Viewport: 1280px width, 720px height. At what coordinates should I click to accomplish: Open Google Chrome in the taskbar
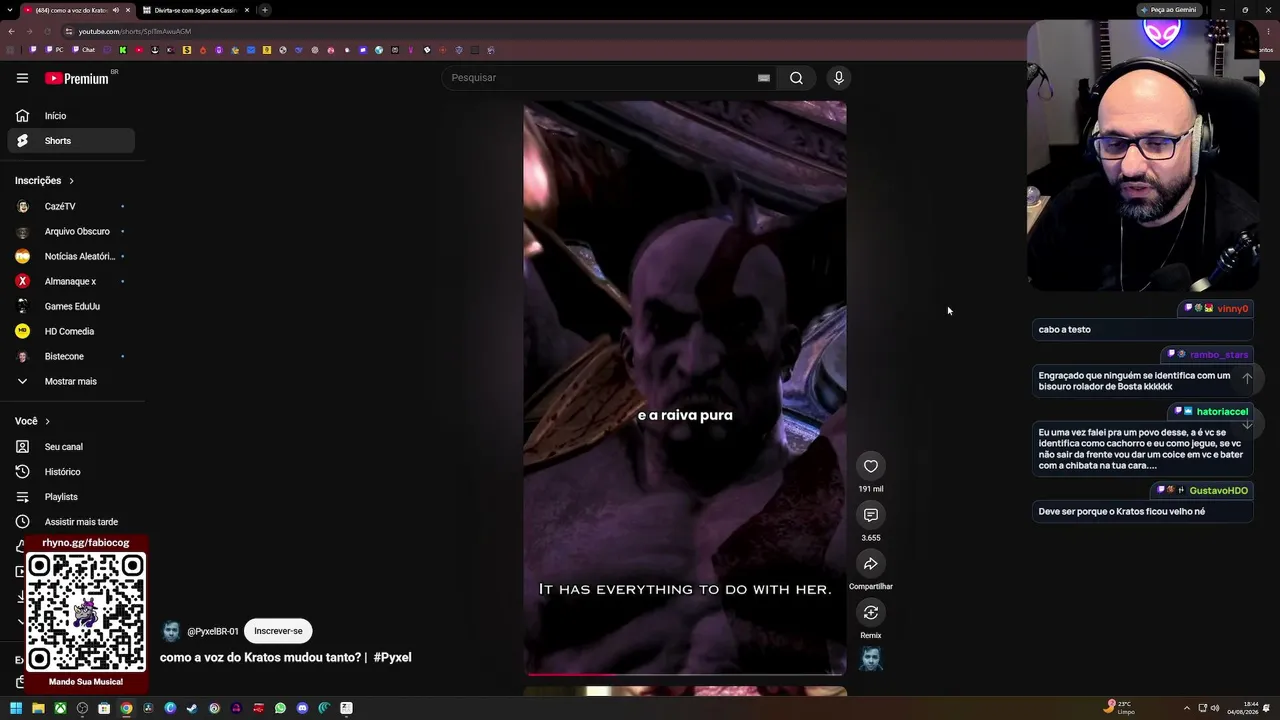coord(126,708)
